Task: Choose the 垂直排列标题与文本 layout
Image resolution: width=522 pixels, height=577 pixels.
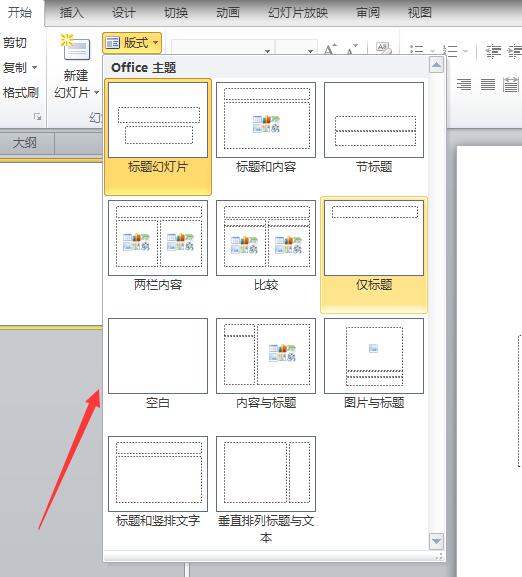Action: click(266, 490)
